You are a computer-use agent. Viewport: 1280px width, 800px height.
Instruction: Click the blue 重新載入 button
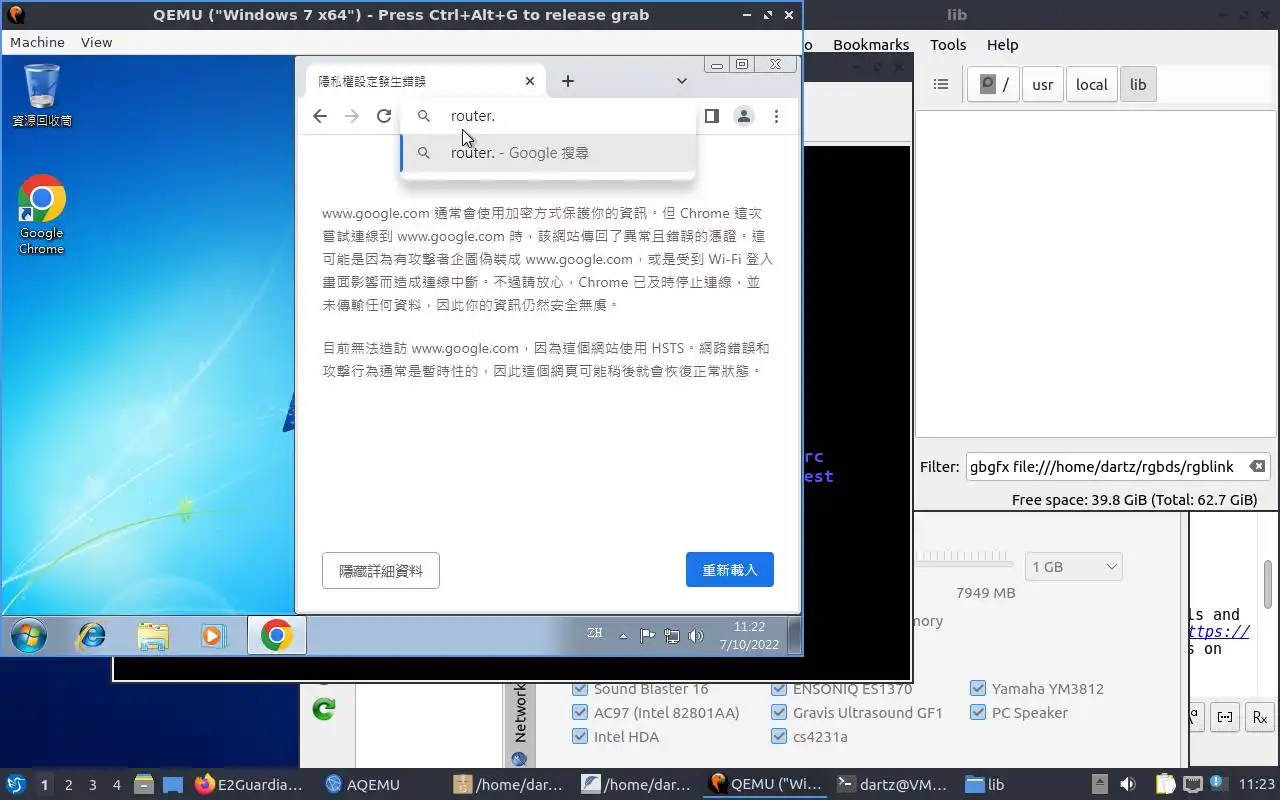pyautogui.click(x=730, y=570)
